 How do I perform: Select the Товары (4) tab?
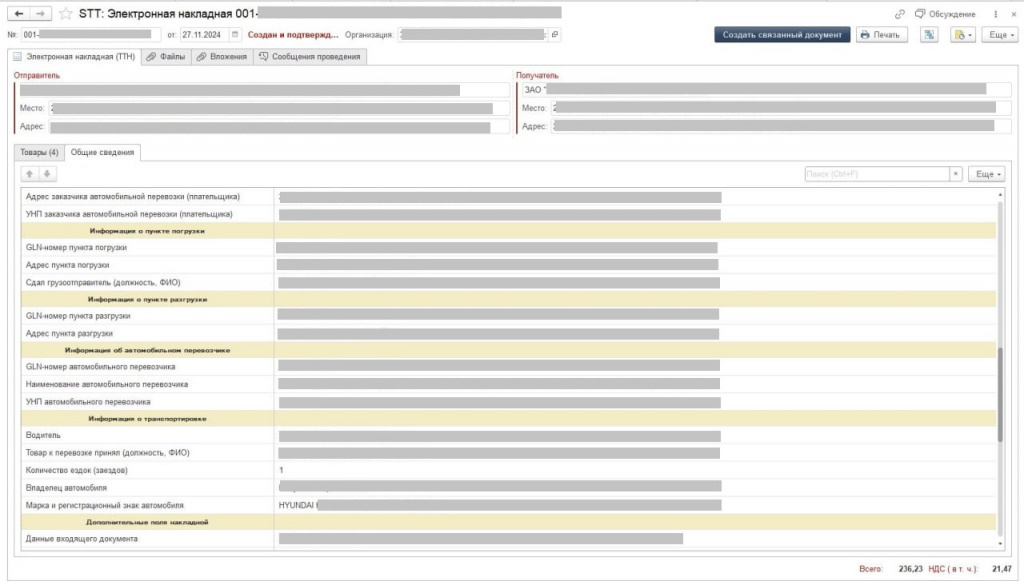(39, 152)
